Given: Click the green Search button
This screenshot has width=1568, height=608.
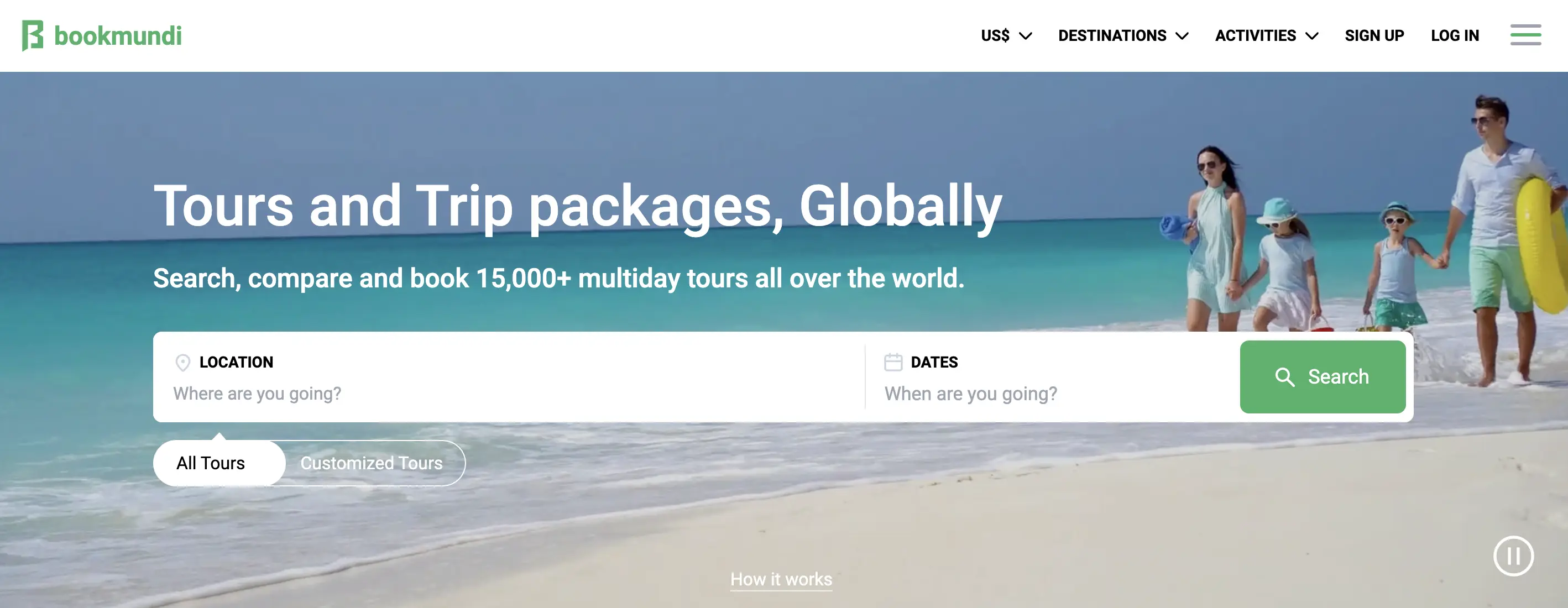Looking at the screenshot, I should click(1323, 377).
